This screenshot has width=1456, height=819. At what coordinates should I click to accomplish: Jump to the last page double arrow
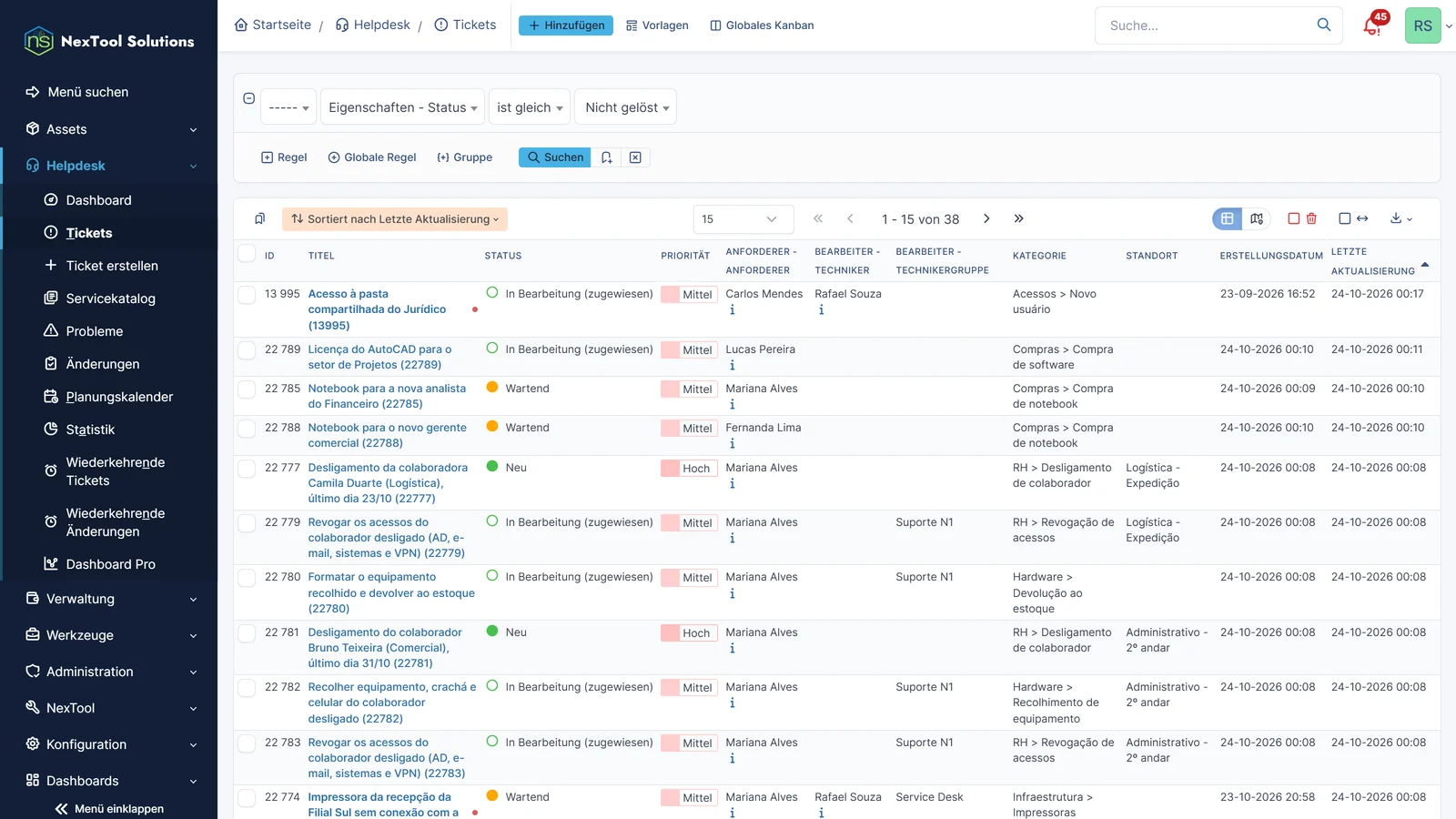[x=1018, y=218]
